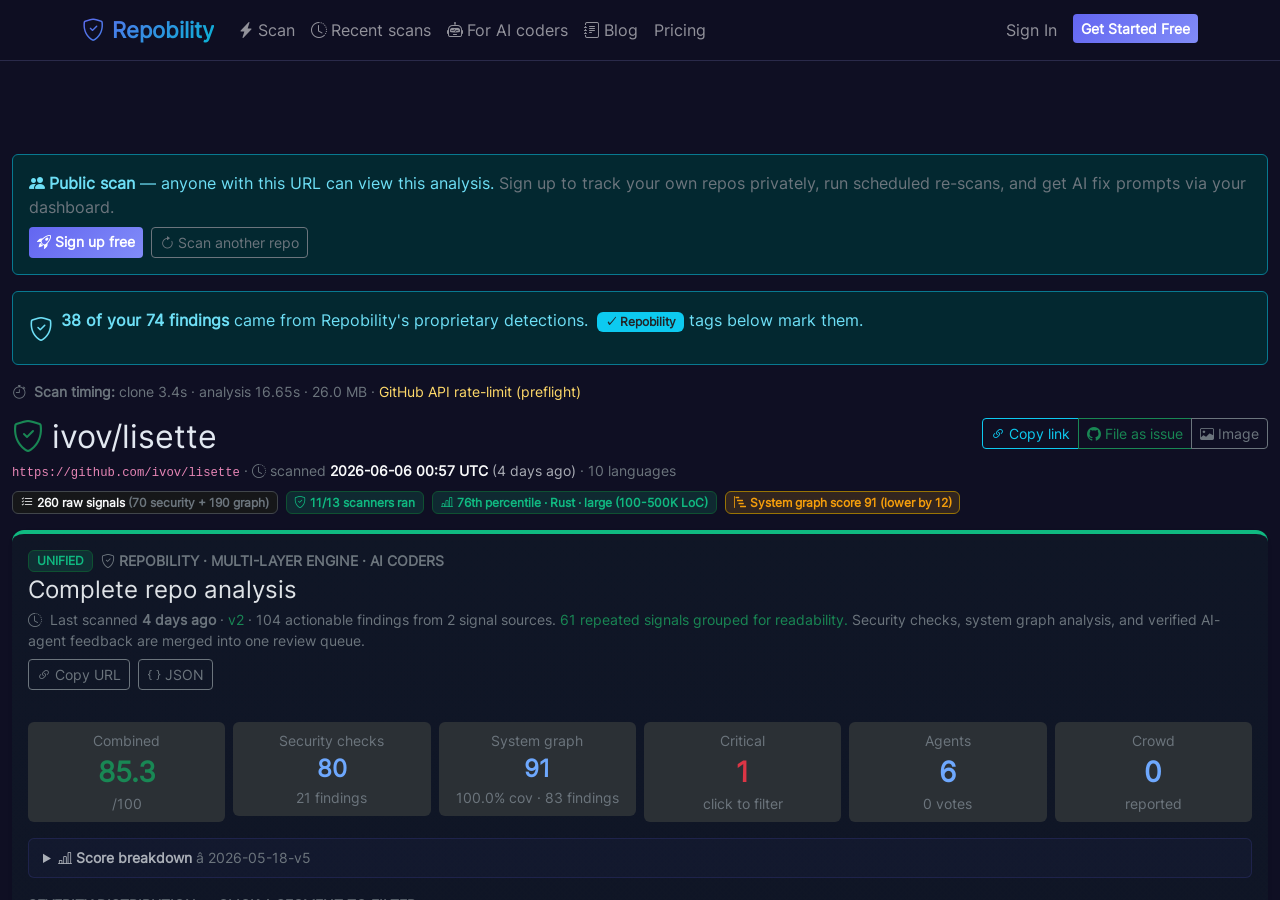Filter by the Critical 1 card
This screenshot has height=900, width=1280.
(x=742, y=772)
